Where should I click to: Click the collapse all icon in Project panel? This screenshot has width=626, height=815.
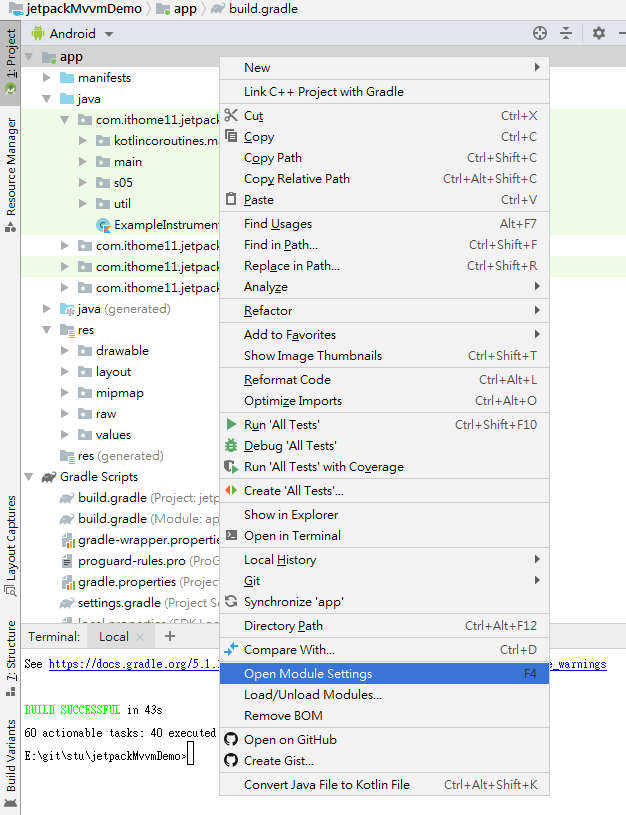point(566,33)
